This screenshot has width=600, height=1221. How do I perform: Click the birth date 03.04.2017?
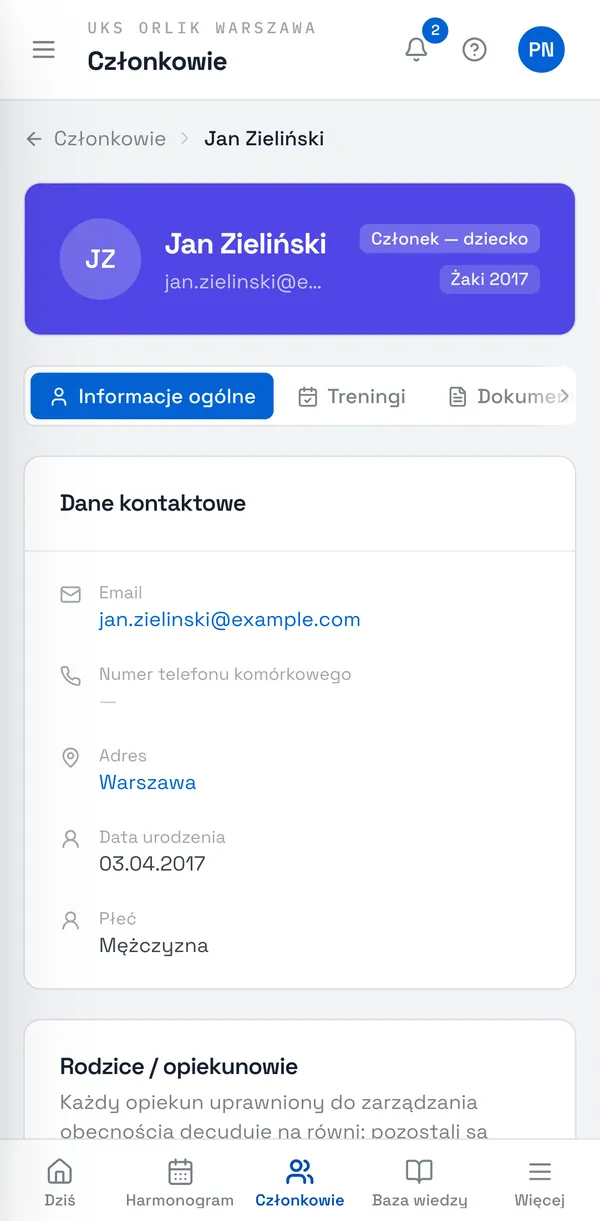(x=152, y=864)
